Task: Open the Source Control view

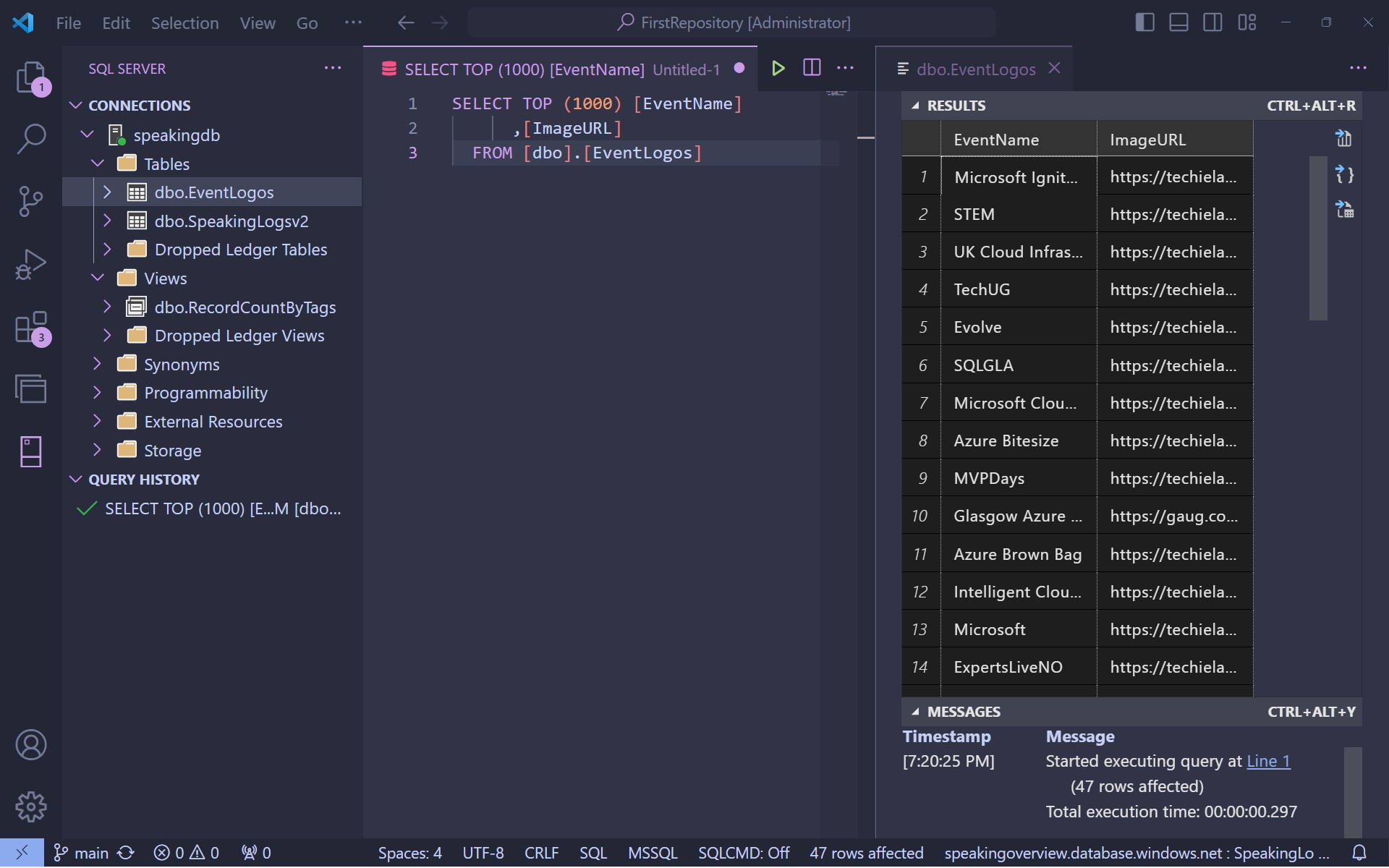Action: click(31, 202)
